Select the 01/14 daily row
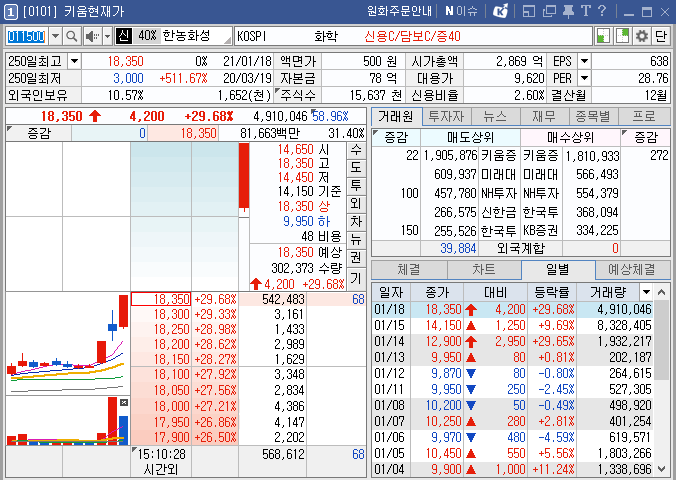The width and height of the screenshot is (676, 480). click(x=513, y=341)
